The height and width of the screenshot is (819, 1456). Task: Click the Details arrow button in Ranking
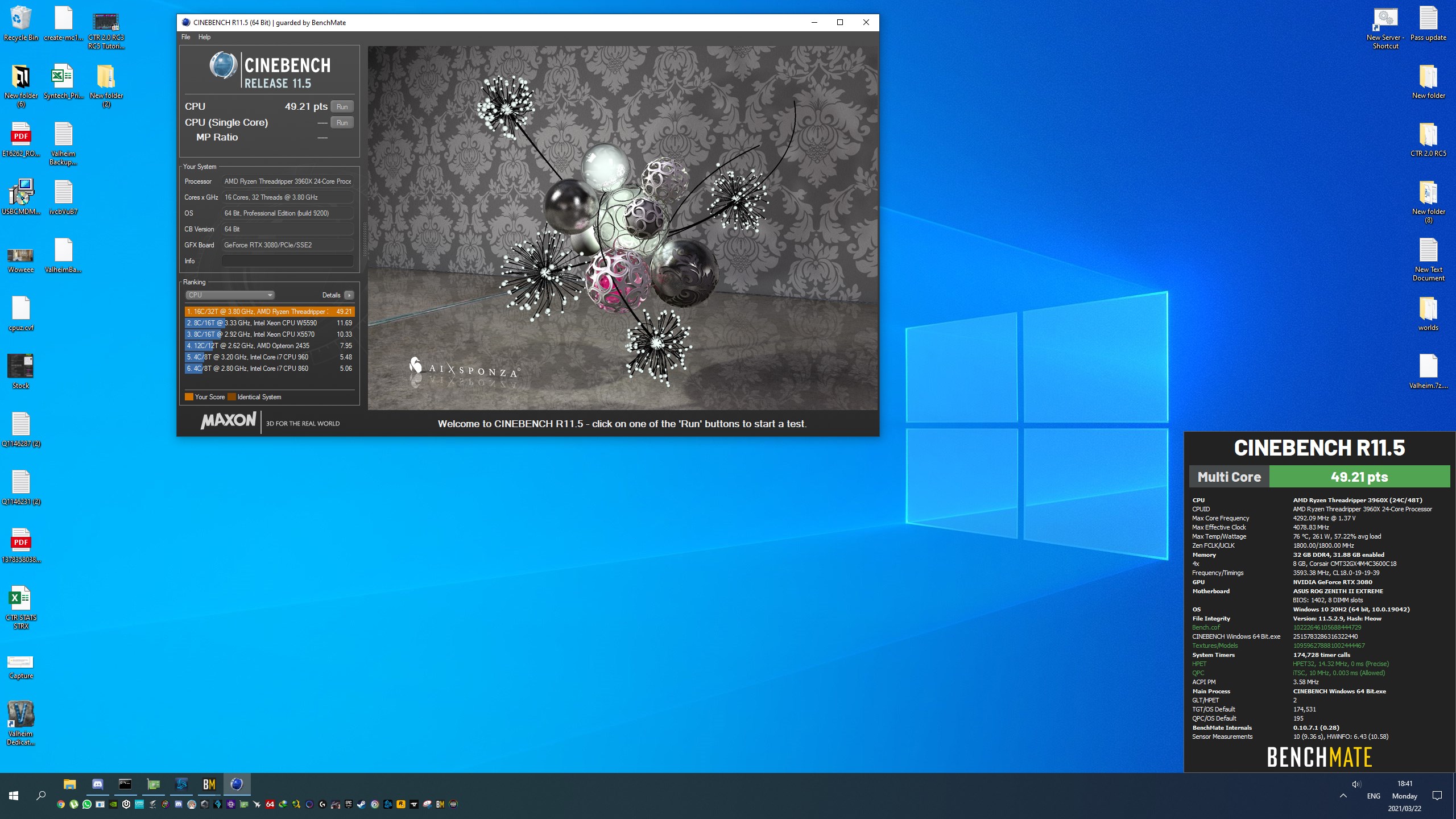[x=349, y=295]
